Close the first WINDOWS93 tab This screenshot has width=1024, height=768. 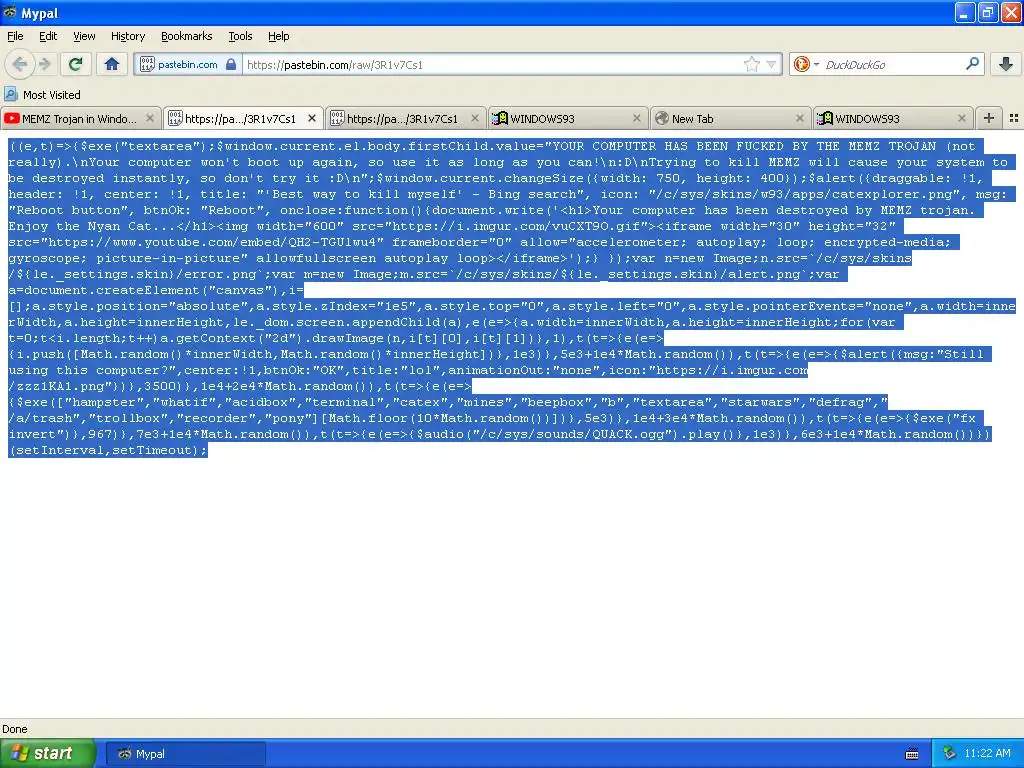637,118
